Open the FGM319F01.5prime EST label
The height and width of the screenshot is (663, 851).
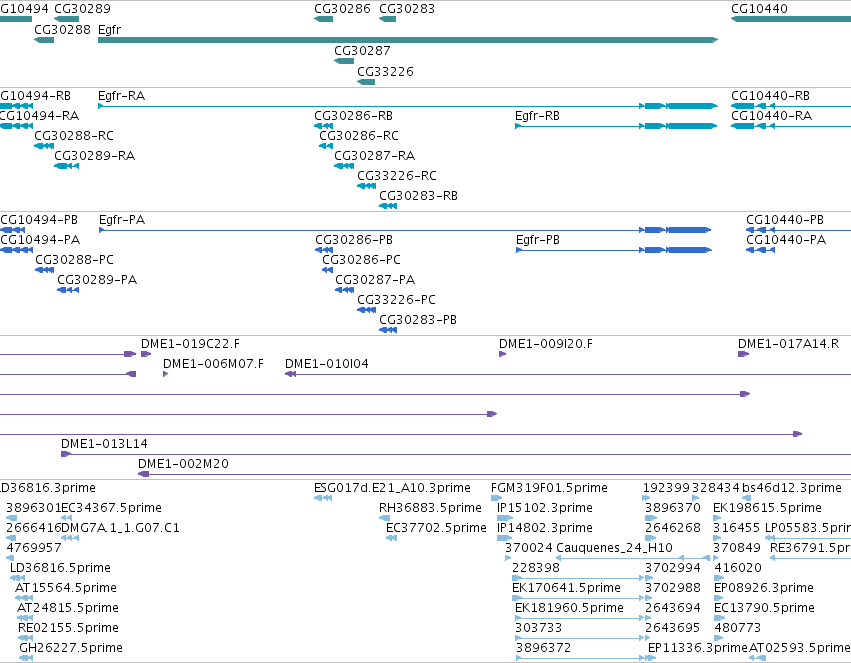tap(549, 488)
